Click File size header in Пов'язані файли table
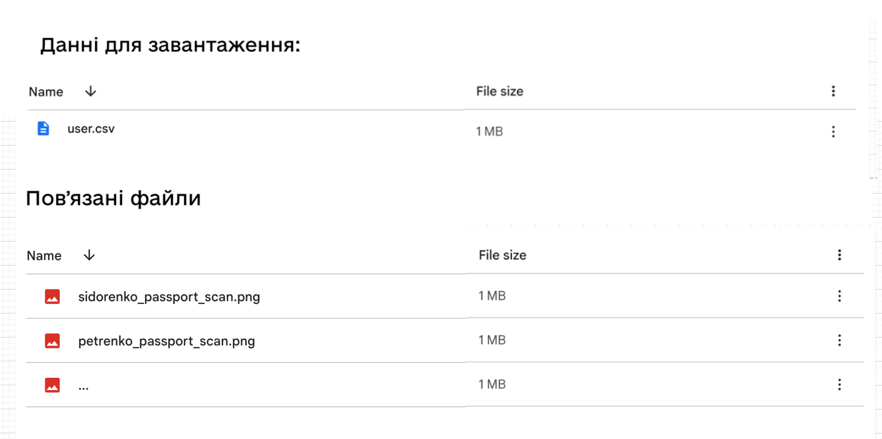This screenshot has height=439, width=882. (502, 255)
